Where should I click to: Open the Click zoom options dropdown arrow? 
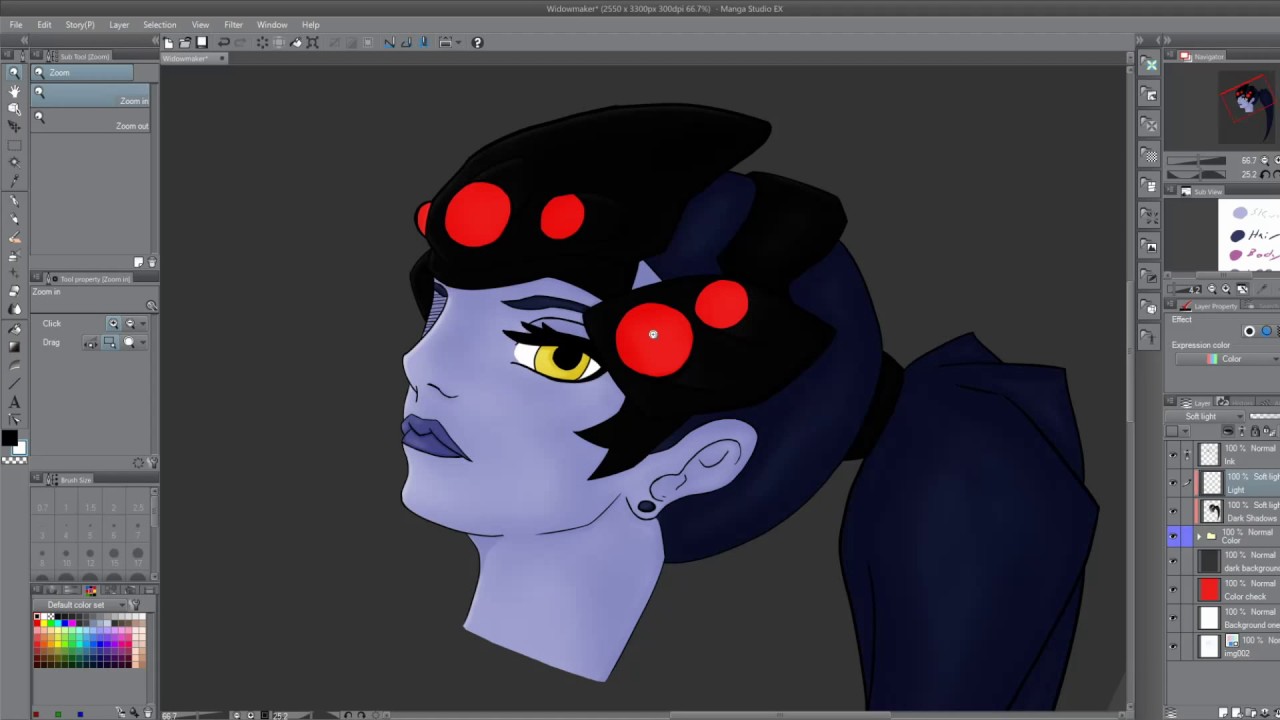[x=143, y=324]
